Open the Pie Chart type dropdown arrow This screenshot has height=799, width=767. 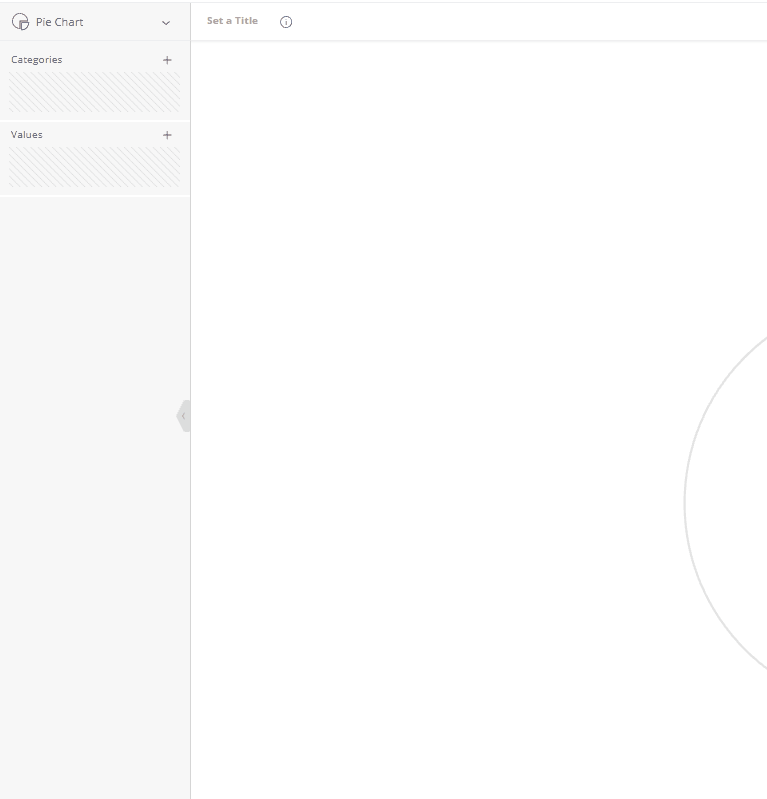[x=166, y=22]
